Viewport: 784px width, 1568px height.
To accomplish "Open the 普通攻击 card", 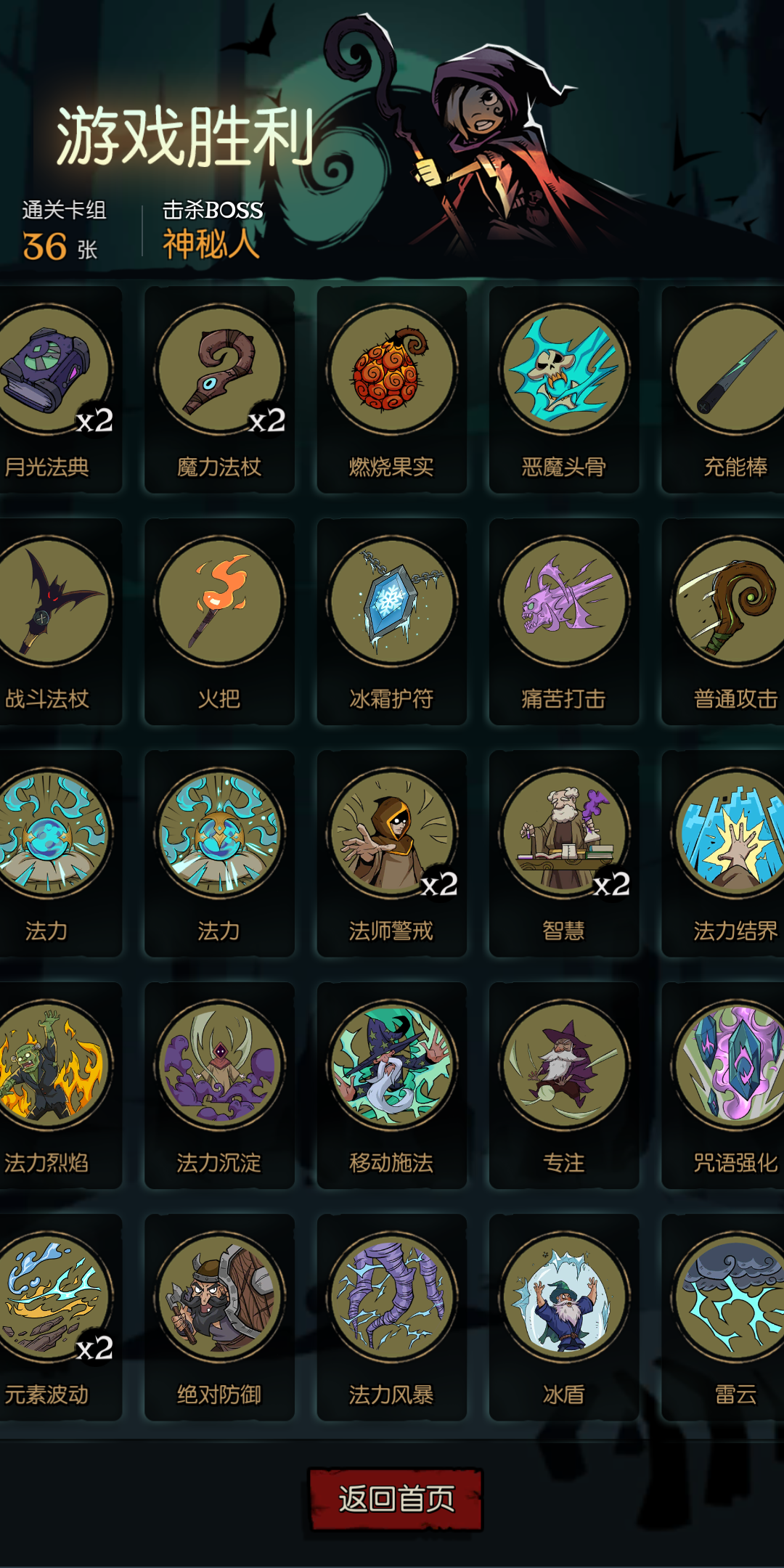I will point(723,621).
